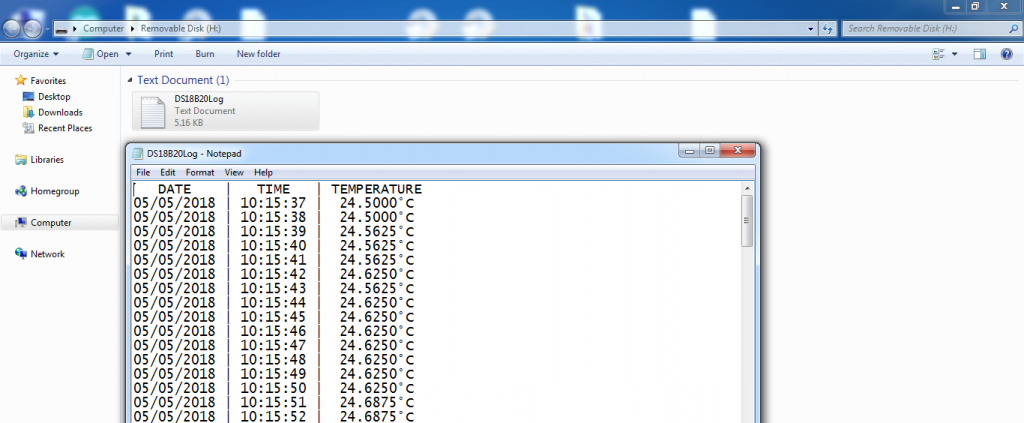Maximize the Notepad window

click(x=709, y=151)
